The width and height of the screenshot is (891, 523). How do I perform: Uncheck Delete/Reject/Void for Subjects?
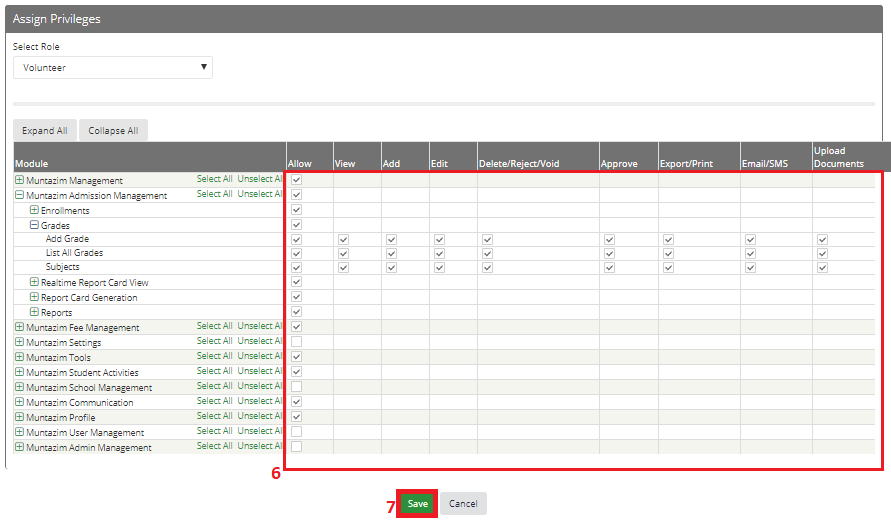pos(488,267)
